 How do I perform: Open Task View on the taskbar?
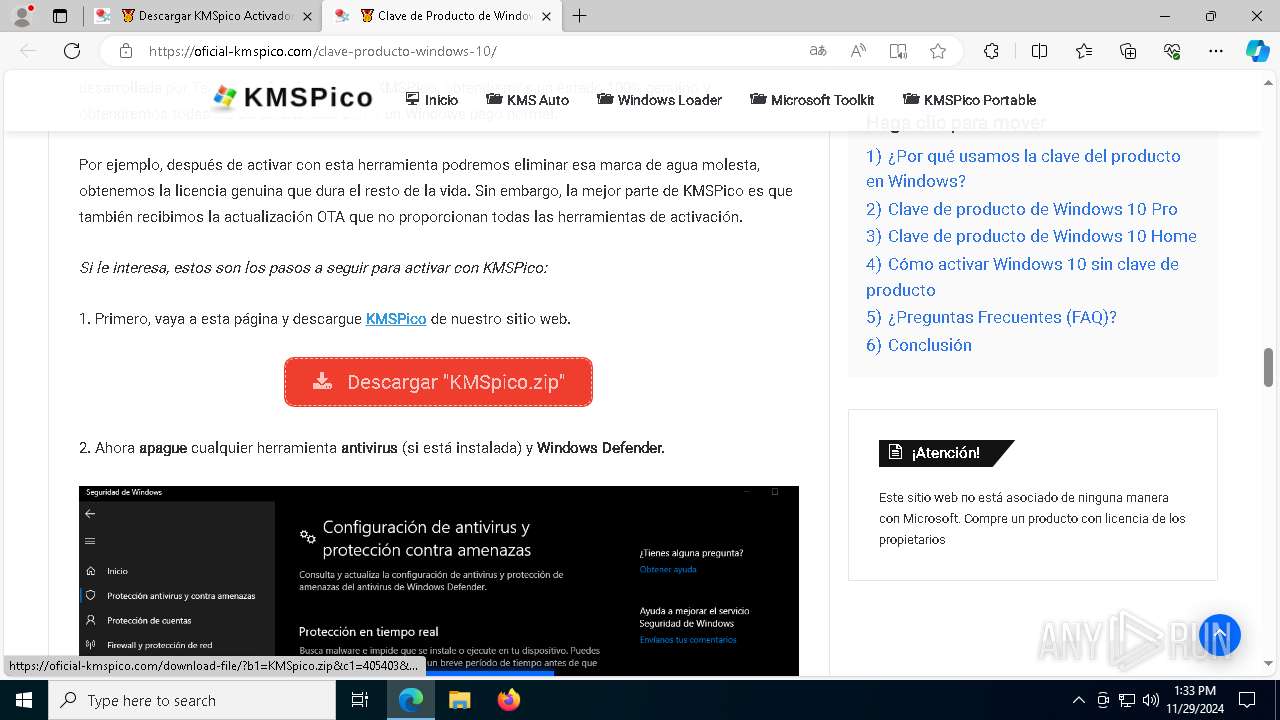pyautogui.click(x=360, y=700)
